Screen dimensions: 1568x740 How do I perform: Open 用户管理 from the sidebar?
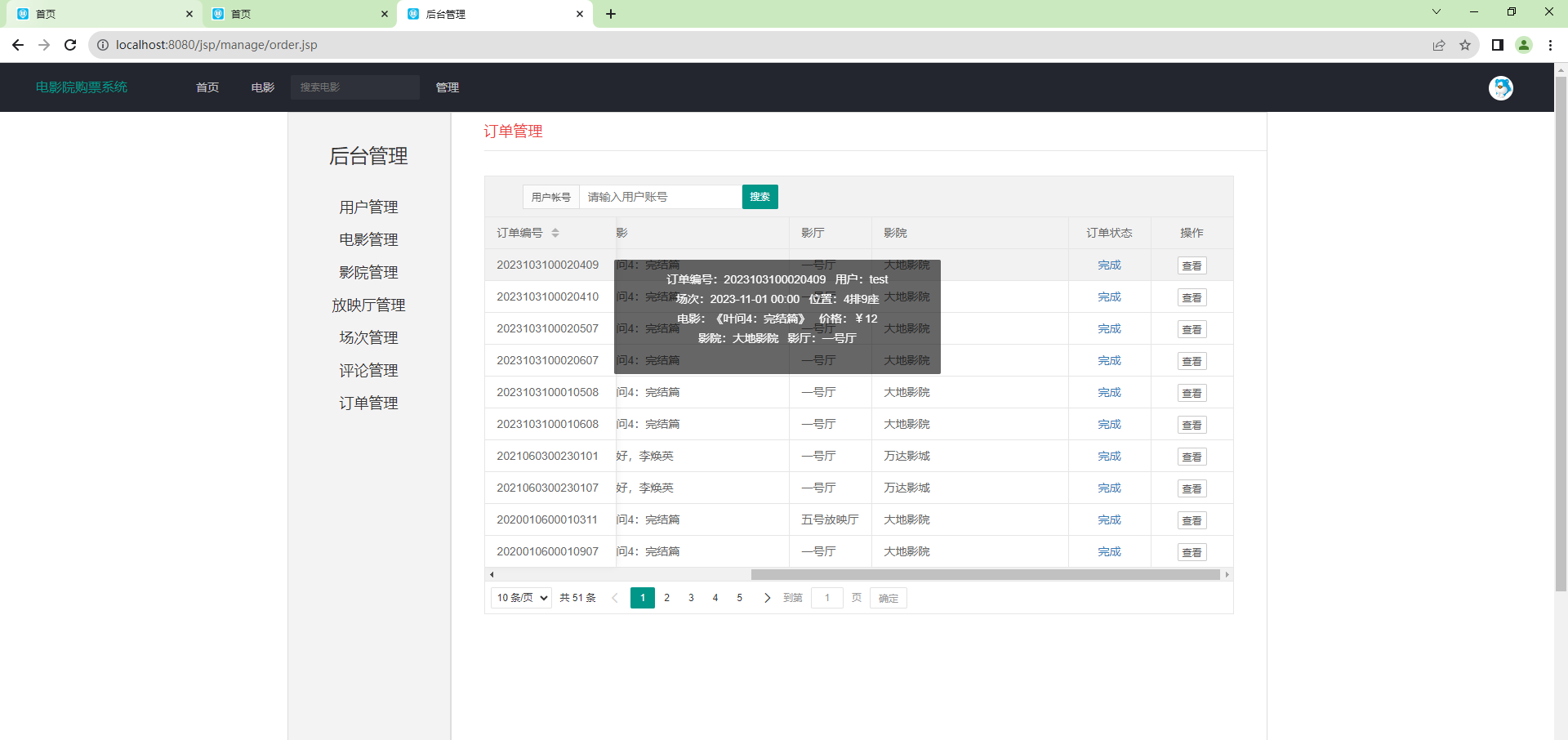[x=368, y=207]
